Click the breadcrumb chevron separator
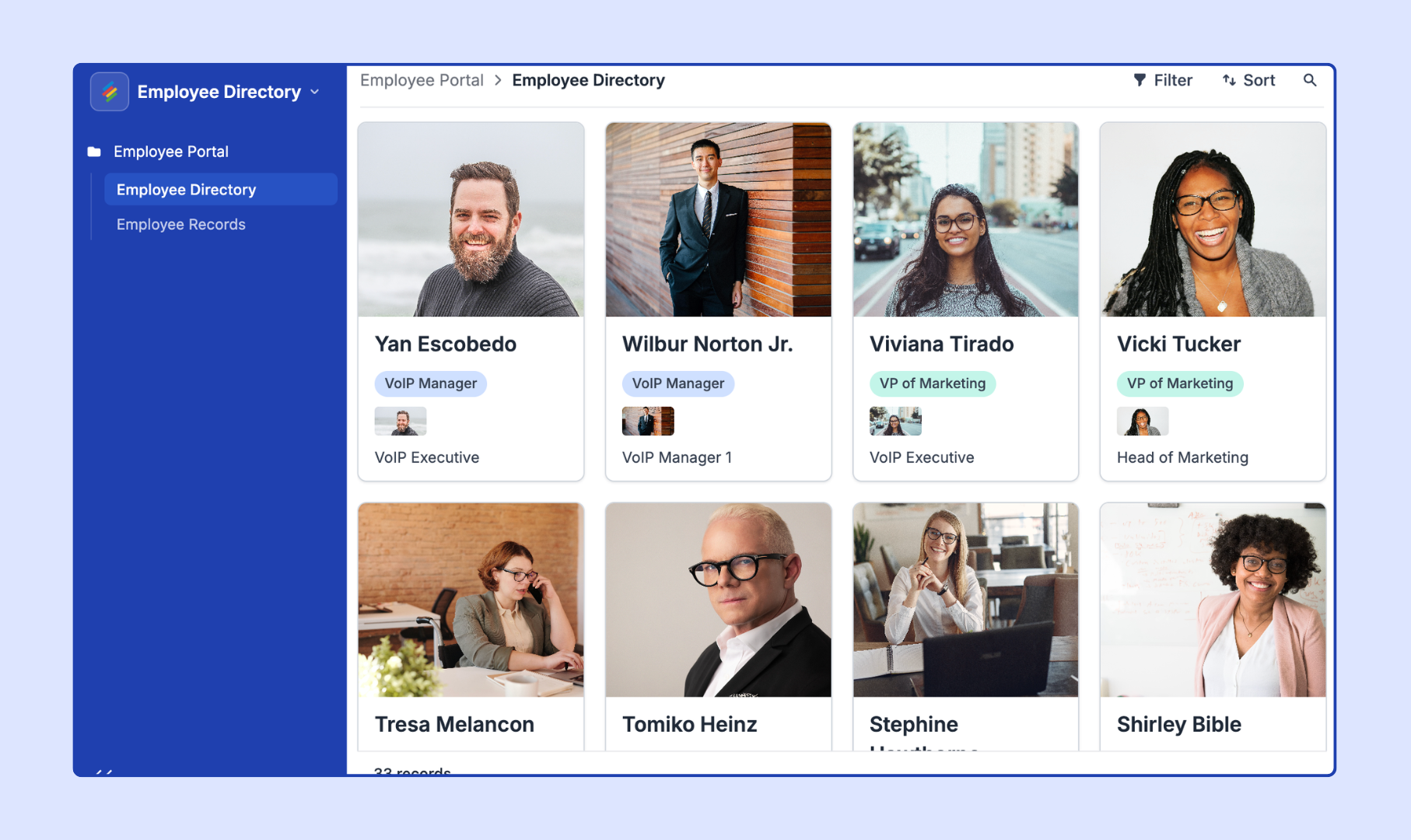 [498, 80]
